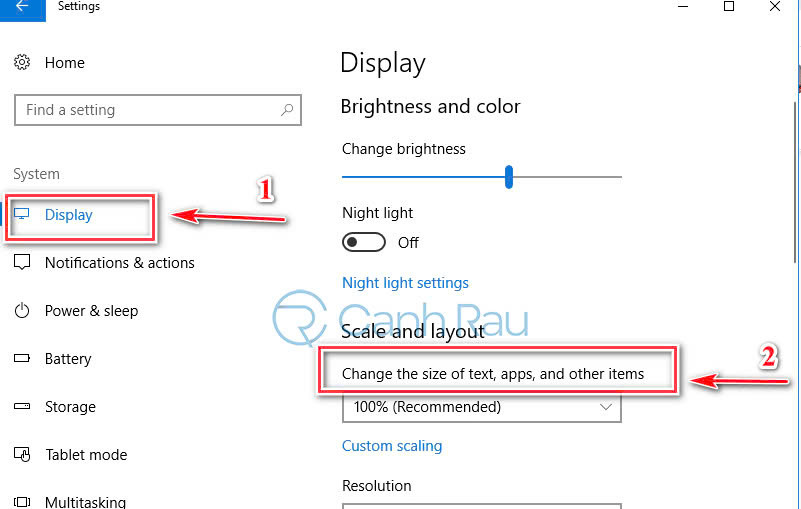Open the Custom scaling link
The width and height of the screenshot is (801, 509).
tap(392, 446)
